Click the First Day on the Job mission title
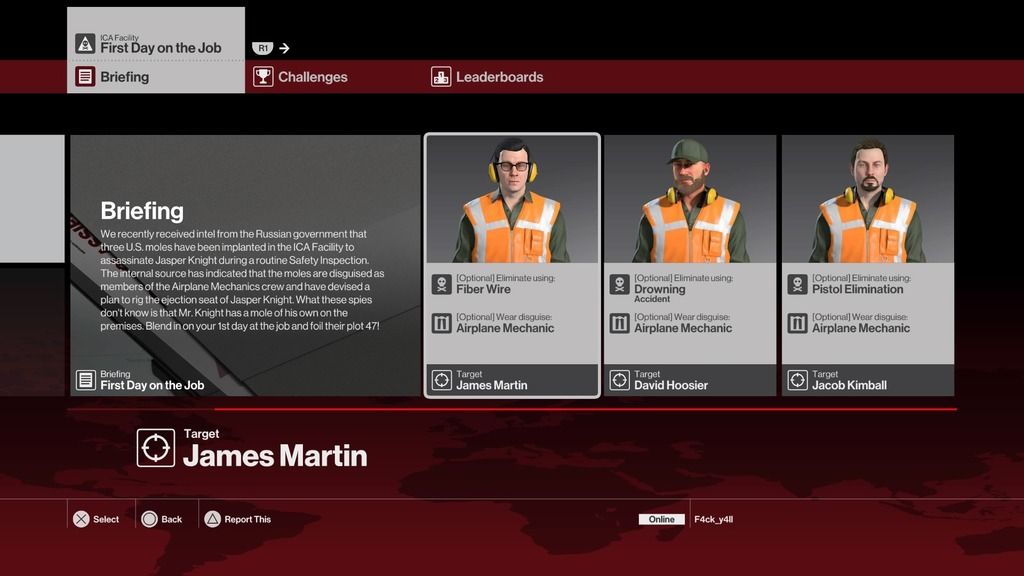The height and width of the screenshot is (576, 1024). (161, 48)
